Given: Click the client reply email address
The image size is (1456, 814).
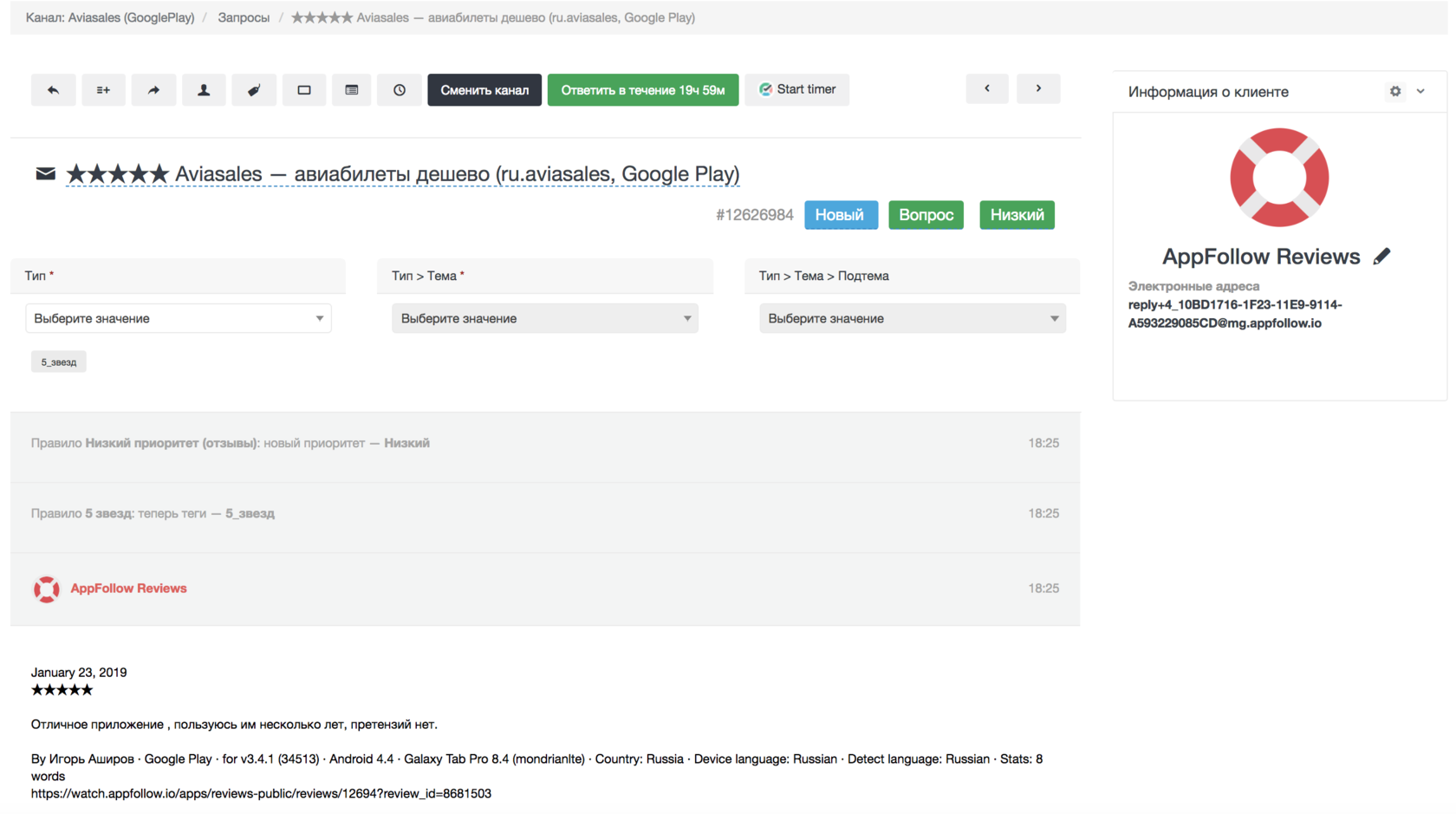Looking at the screenshot, I should click(1235, 314).
